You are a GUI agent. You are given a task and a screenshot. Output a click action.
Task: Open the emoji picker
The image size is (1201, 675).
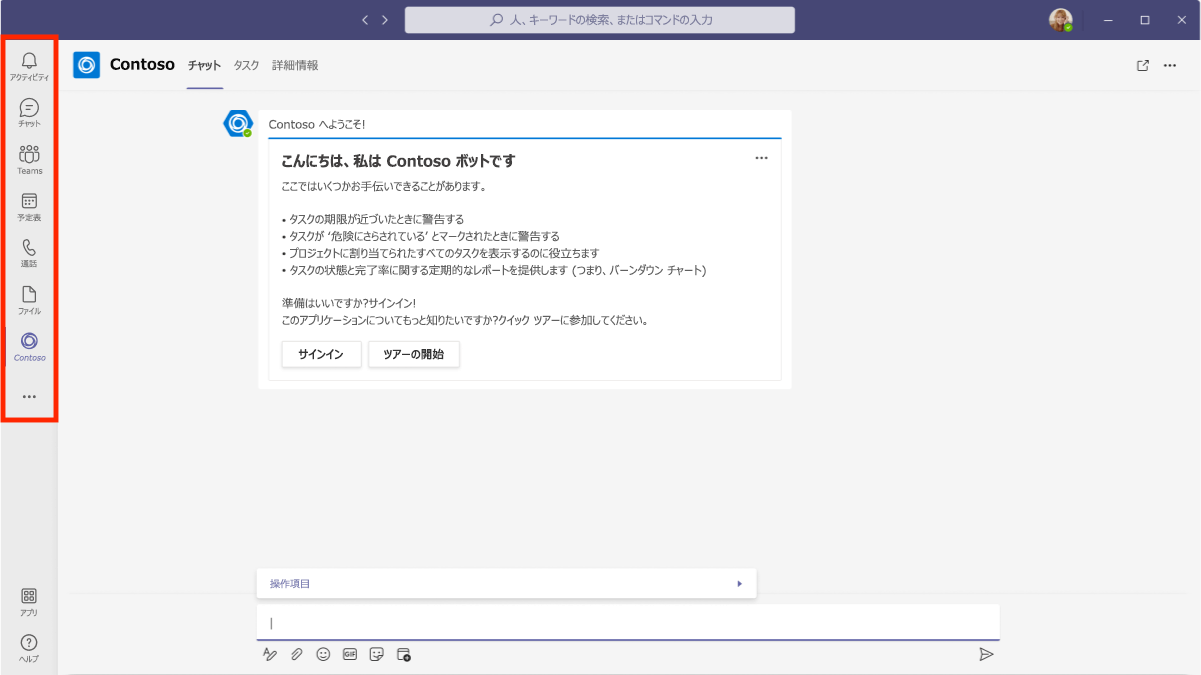point(323,654)
